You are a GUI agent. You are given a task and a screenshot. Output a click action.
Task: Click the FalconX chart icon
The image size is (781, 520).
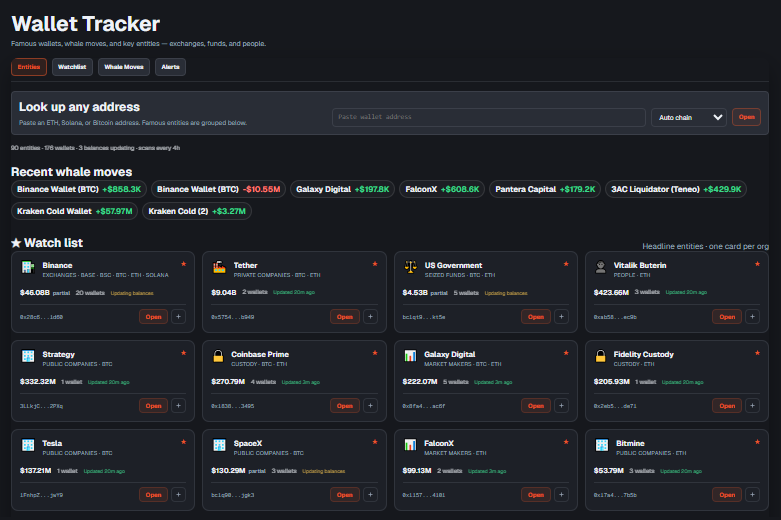(410, 445)
